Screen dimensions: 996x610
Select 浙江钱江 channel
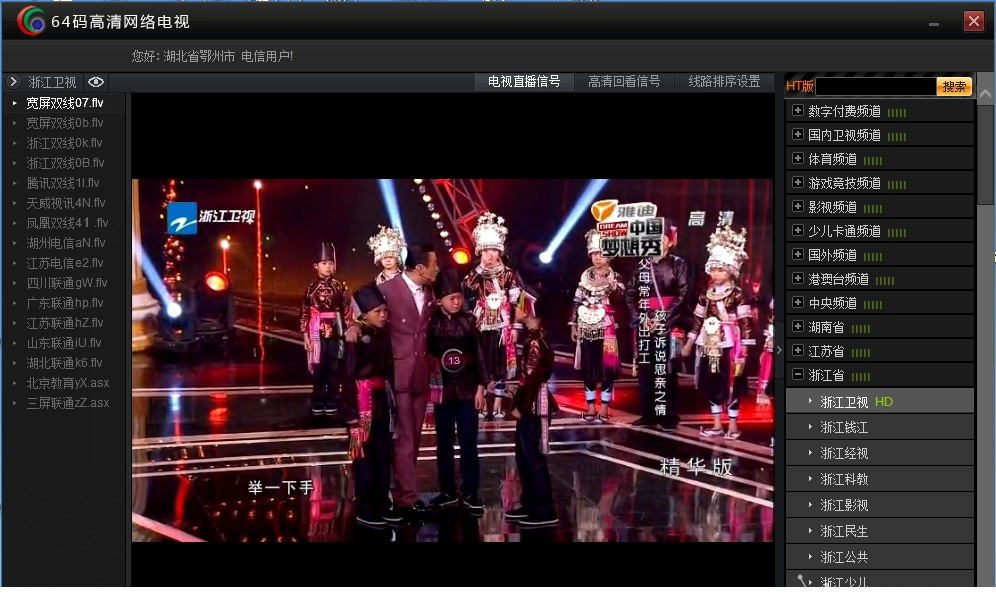point(880,428)
